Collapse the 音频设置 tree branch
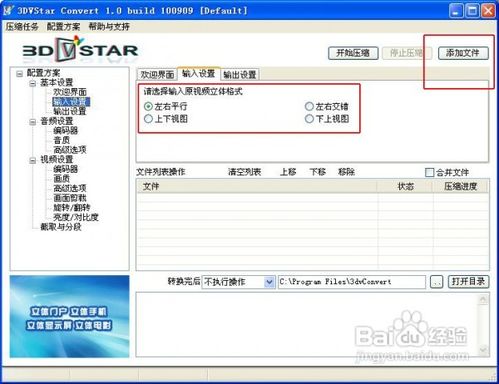 click(32, 122)
